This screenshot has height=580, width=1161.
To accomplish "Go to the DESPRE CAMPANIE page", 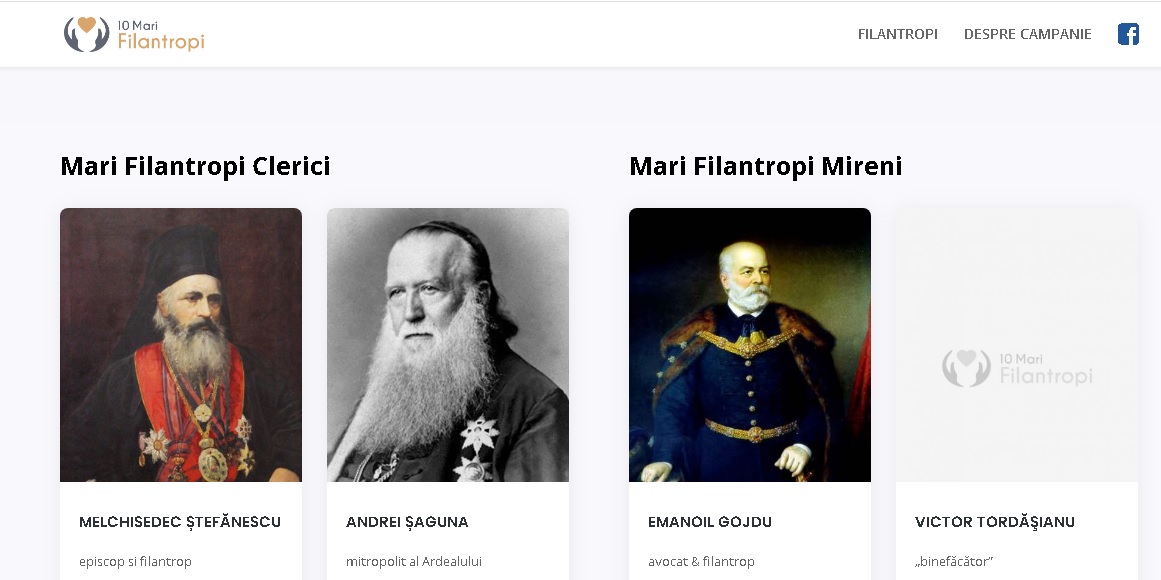I will click(x=1027, y=34).
